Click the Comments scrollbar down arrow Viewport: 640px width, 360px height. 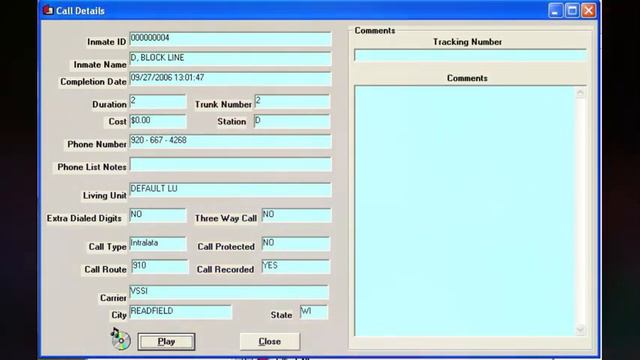(580, 329)
